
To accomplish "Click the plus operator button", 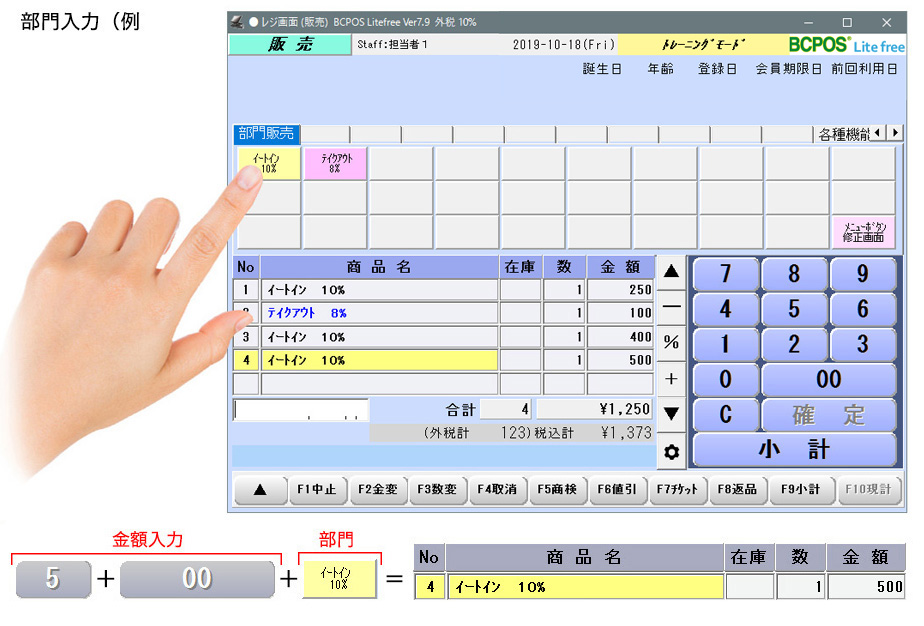I will coord(671,379).
